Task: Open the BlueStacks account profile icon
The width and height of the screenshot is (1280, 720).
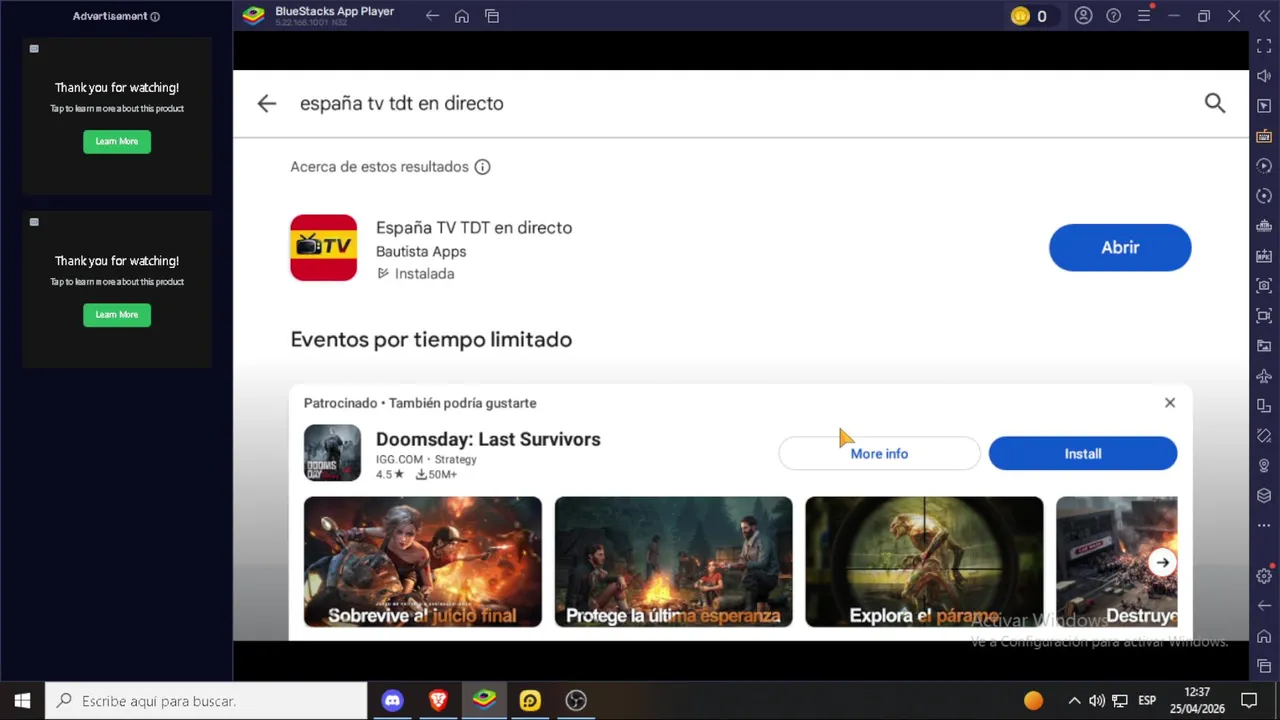Action: coord(1083,16)
